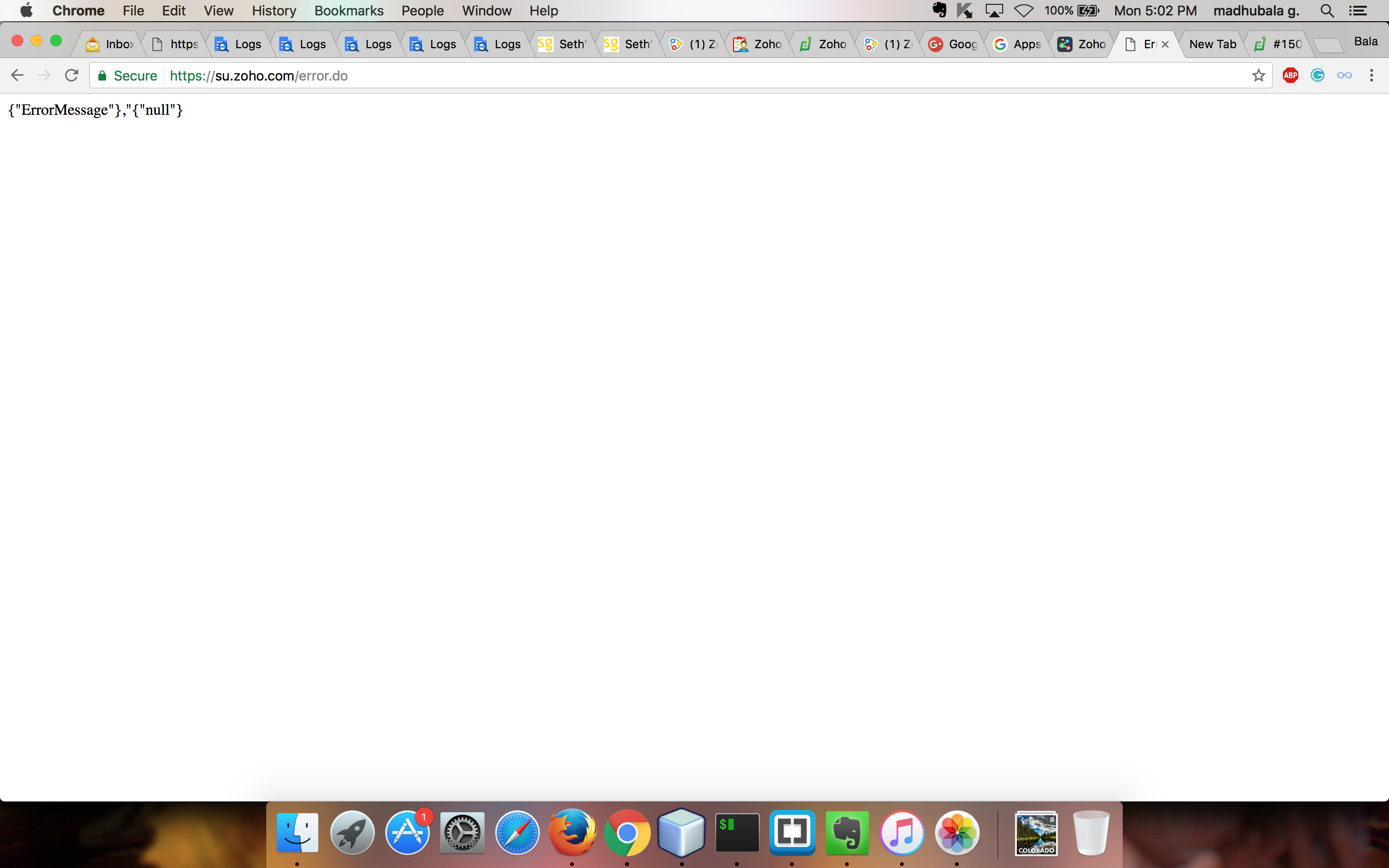Open a new tab with the blank tab button
This screenshot has width=1389, height=868.
coord(1328,45)
